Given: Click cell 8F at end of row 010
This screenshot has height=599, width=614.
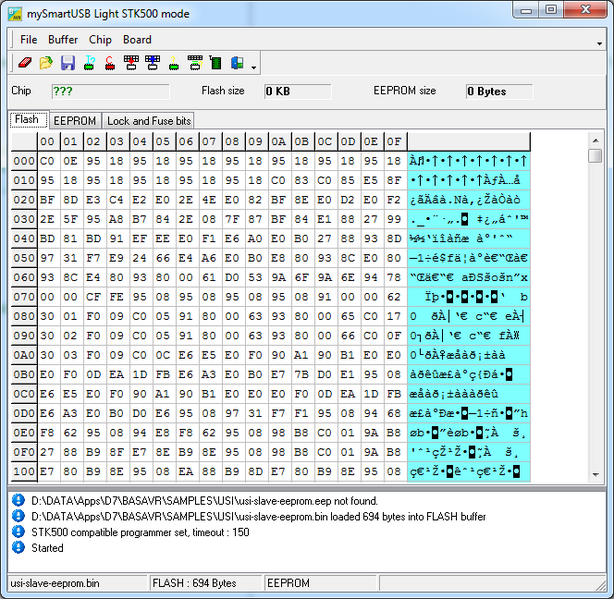Looking at the screenshot, I should pyautogui.click(x=394, y=180).
